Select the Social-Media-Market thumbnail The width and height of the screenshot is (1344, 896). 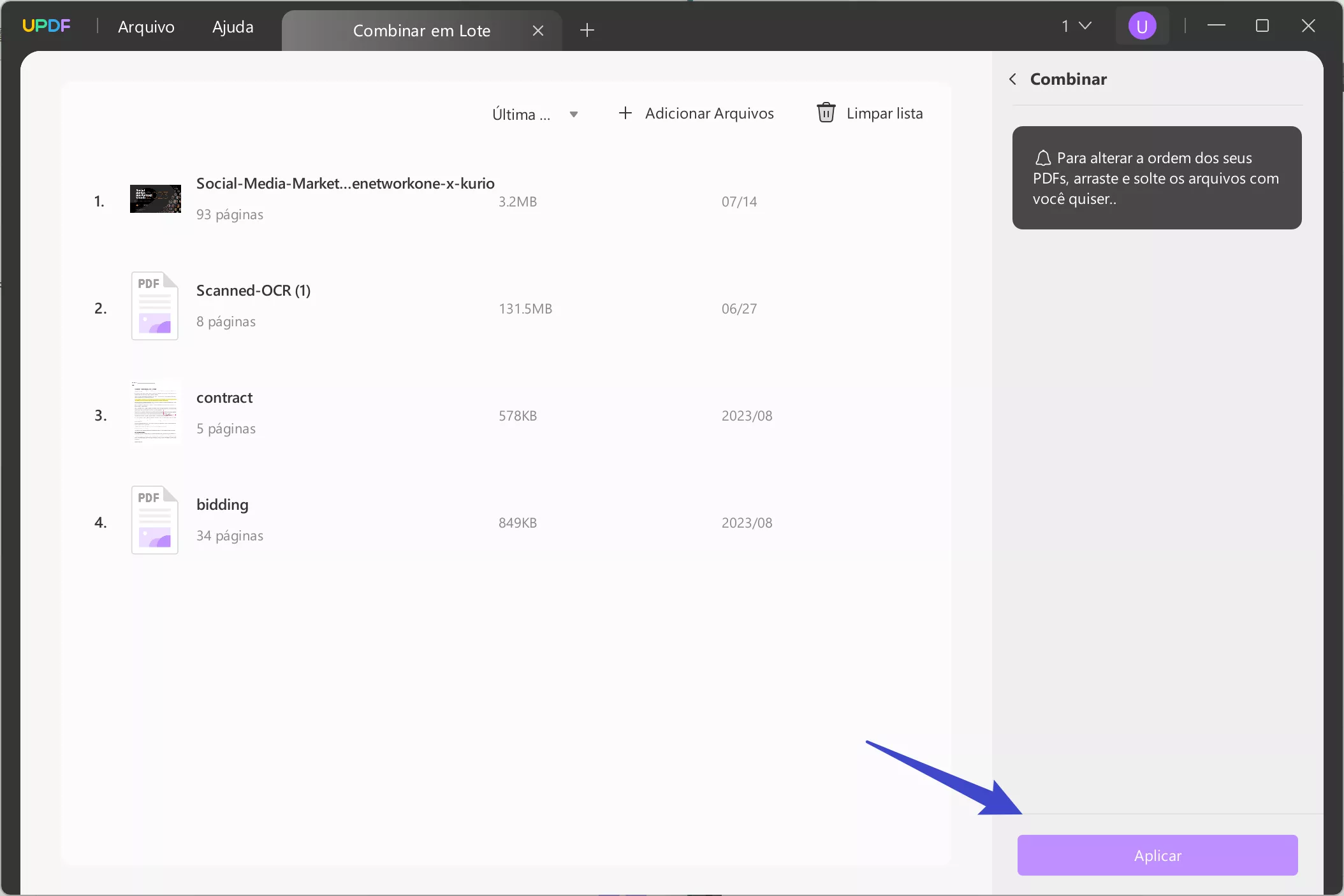coord(155,199)
